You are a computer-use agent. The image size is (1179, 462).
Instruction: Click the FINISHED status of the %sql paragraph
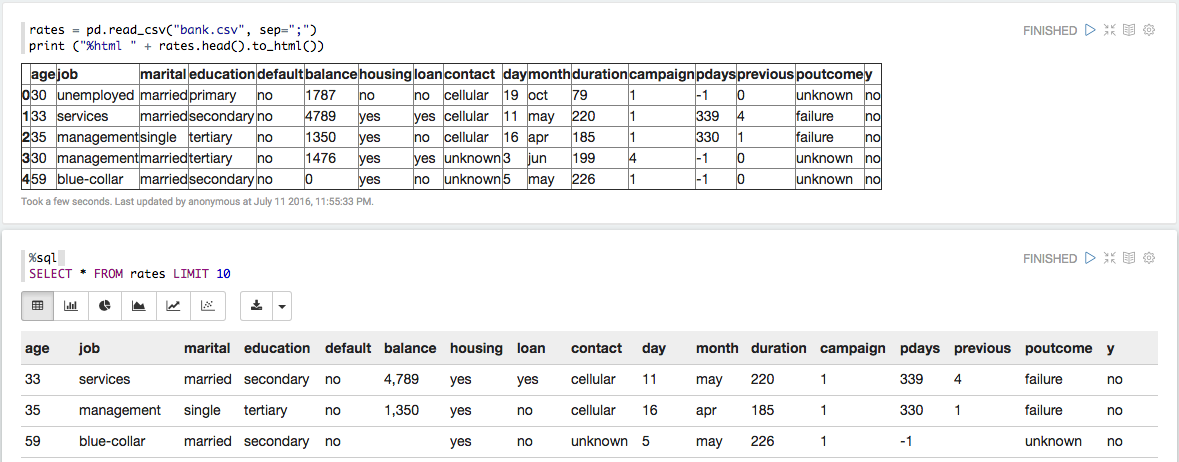point(1050,259)
